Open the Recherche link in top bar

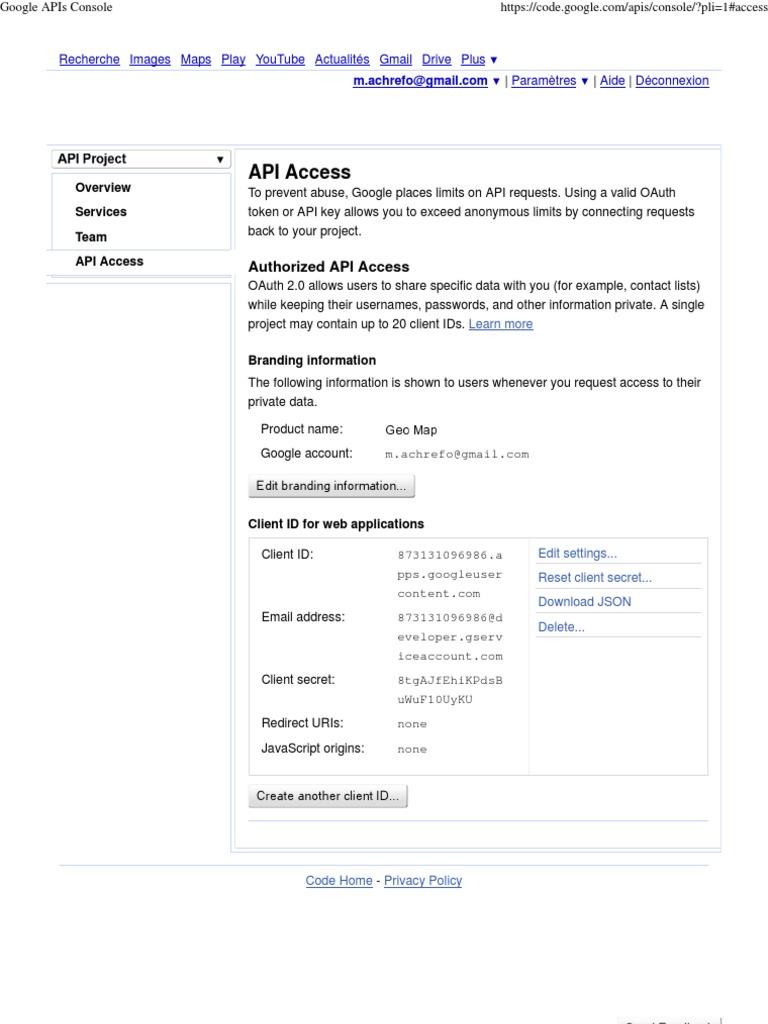(x=89, y=59)
